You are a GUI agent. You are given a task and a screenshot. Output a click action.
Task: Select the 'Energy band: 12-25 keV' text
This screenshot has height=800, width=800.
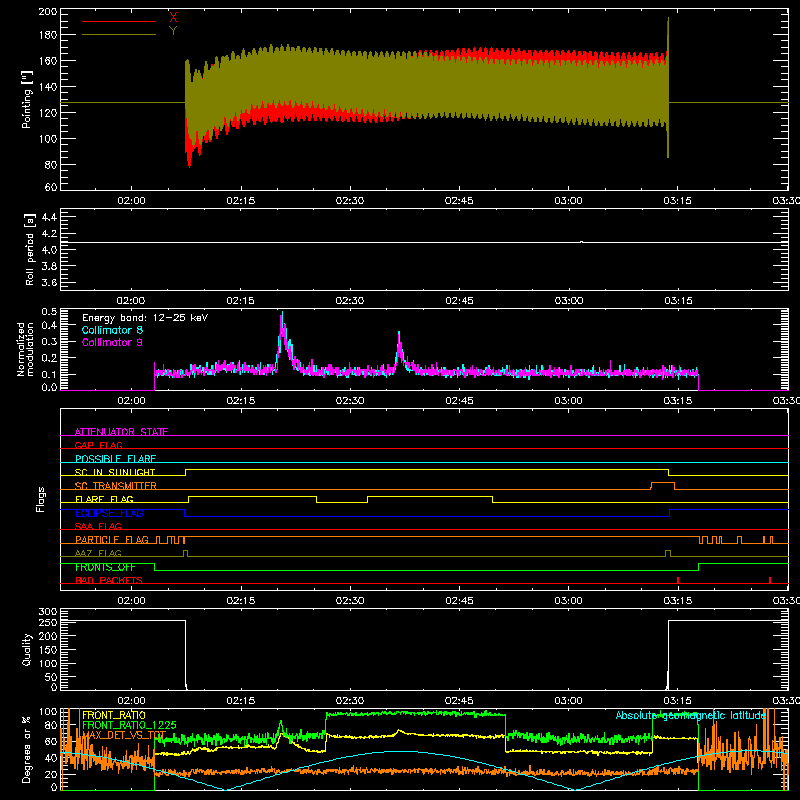pyautogui.click(x=145, y=318)
